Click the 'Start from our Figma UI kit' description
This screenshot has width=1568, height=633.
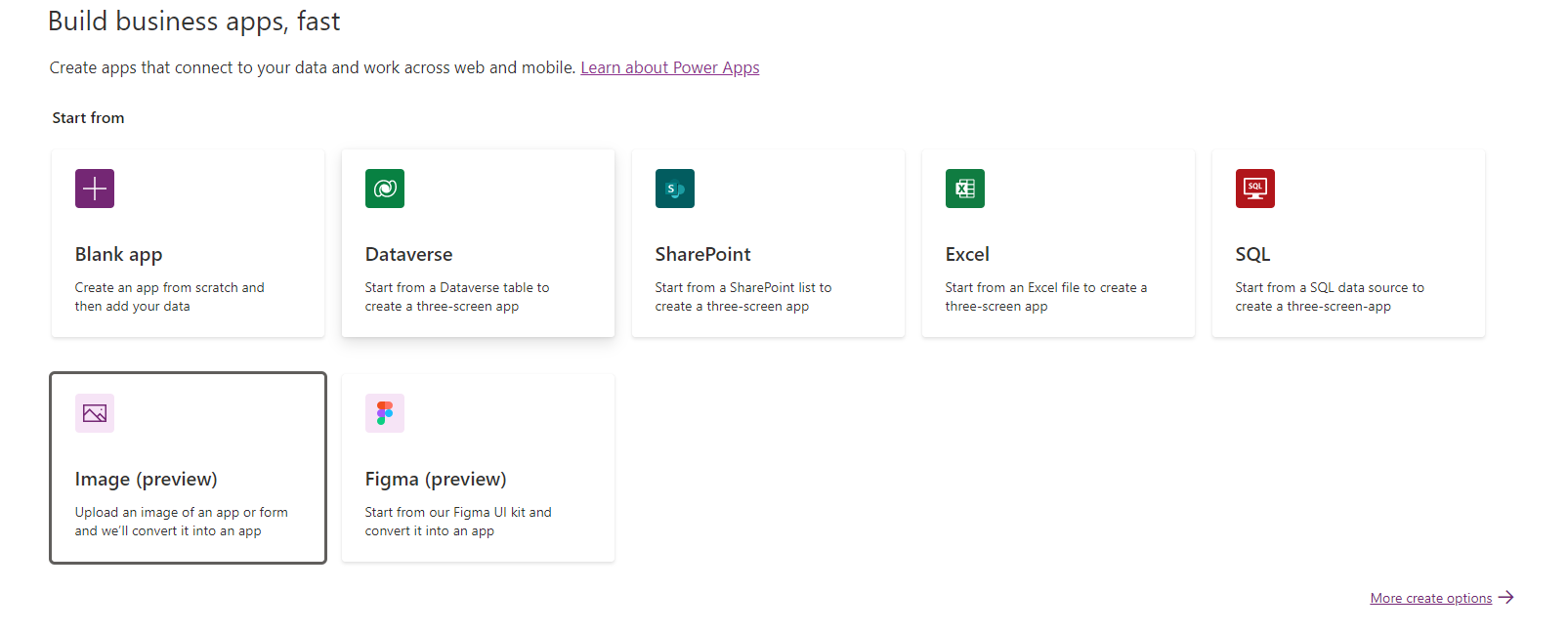pyautogui.click(x=458, y=522)
